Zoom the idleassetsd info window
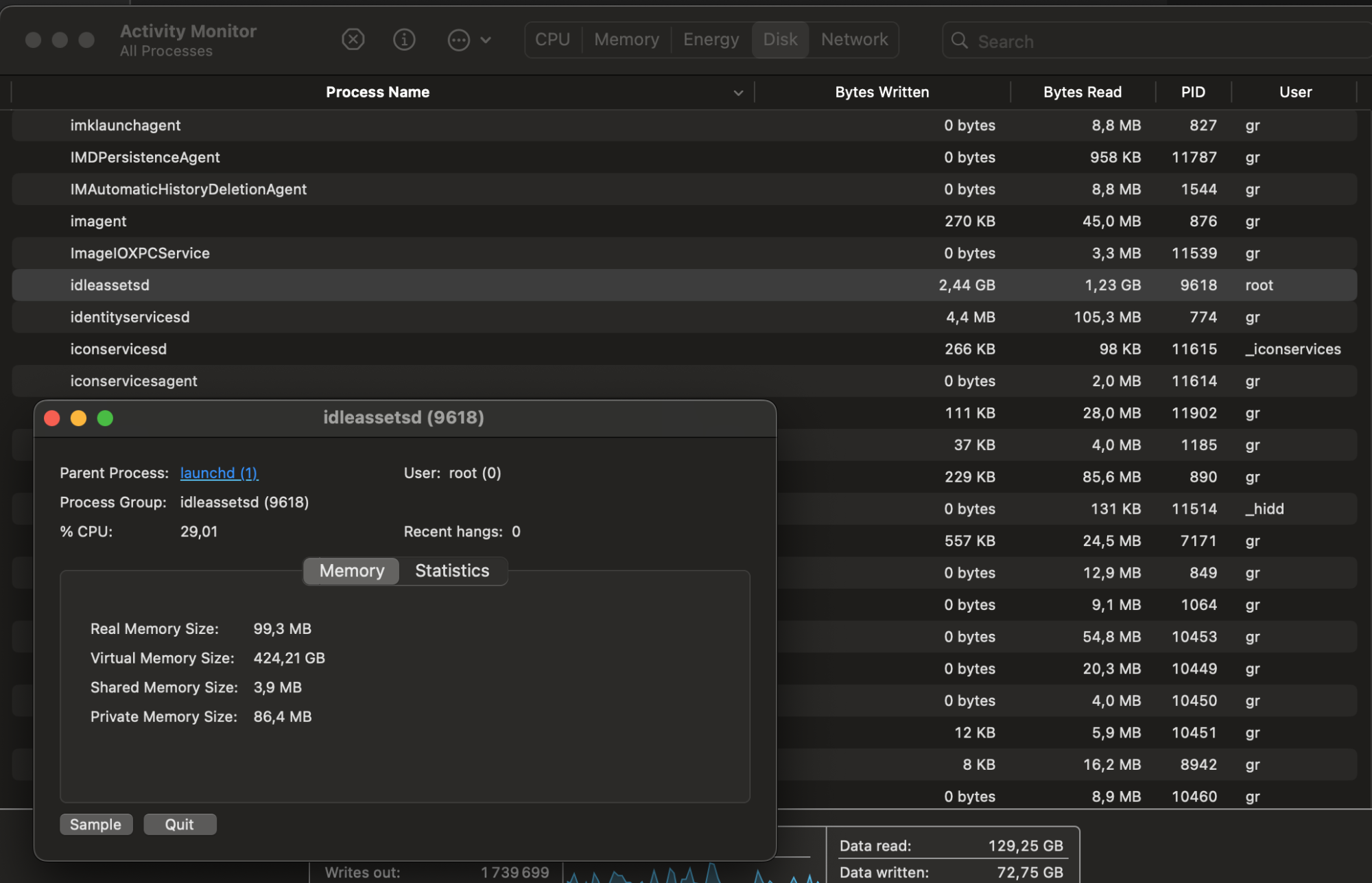 (105, 418)
